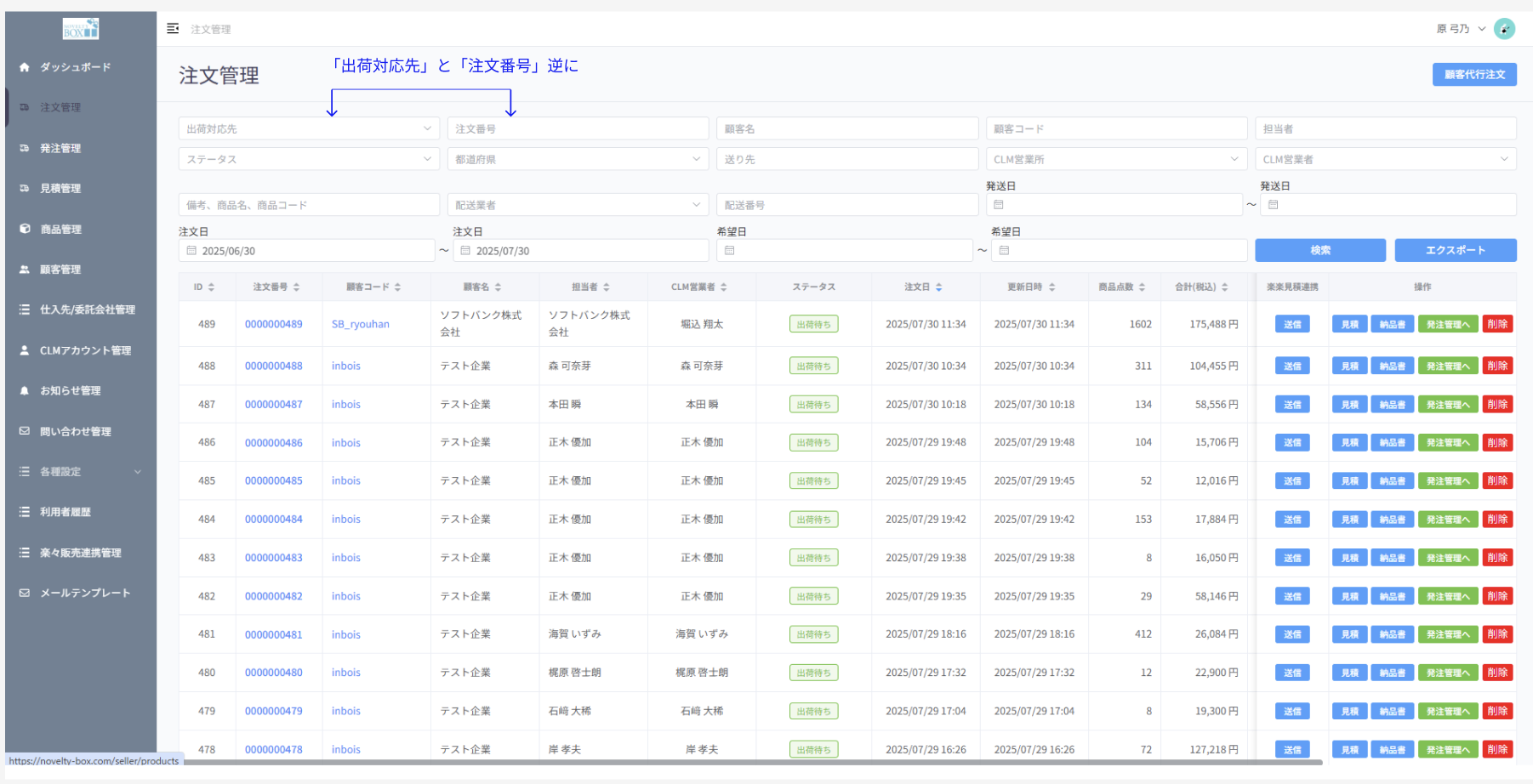Go to 商品管理 in the sidebar
The image size is (1533, 784).
(60, 230)
